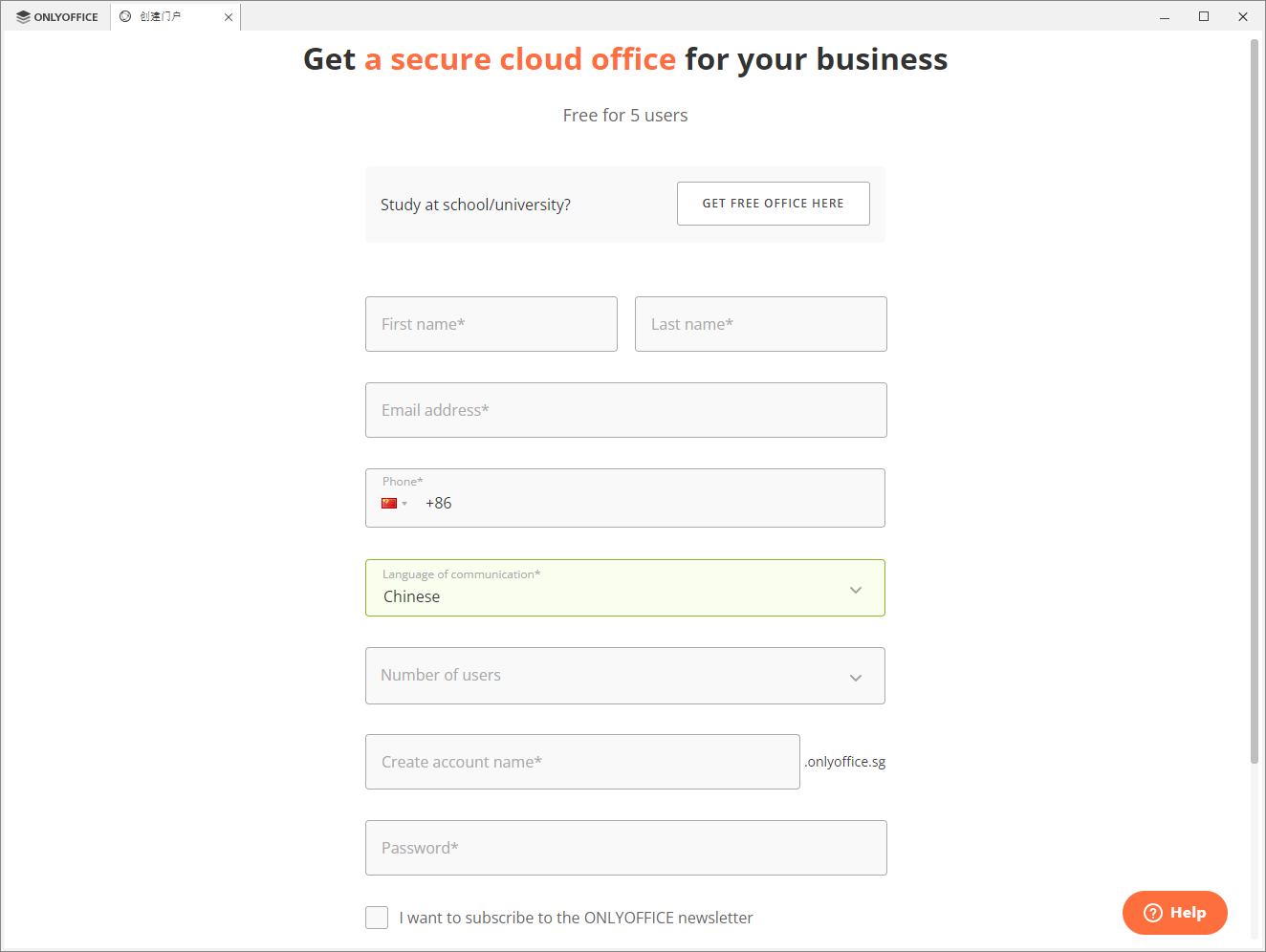This screenshot has width=1266, height=952.
Task: Minimize the ONLYOFFICE window
Action: tap(1165, 17)
